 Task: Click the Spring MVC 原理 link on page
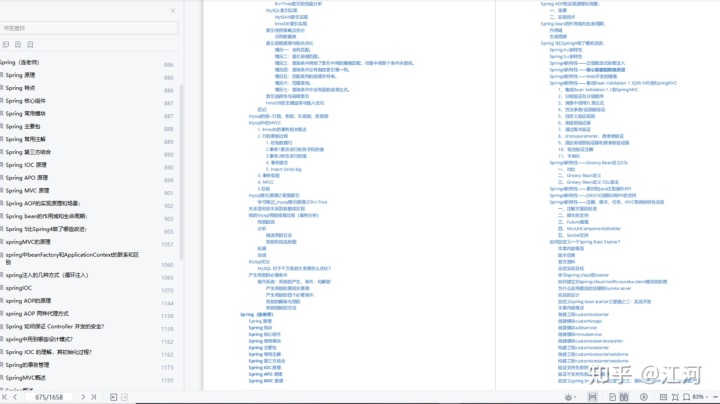265,381
